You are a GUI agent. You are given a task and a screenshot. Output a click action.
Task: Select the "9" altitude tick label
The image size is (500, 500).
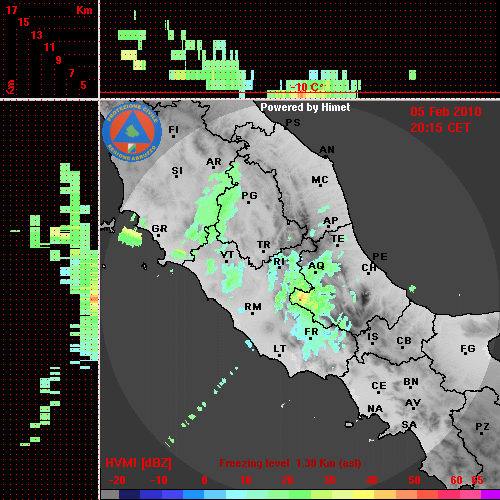coord(59,60)
